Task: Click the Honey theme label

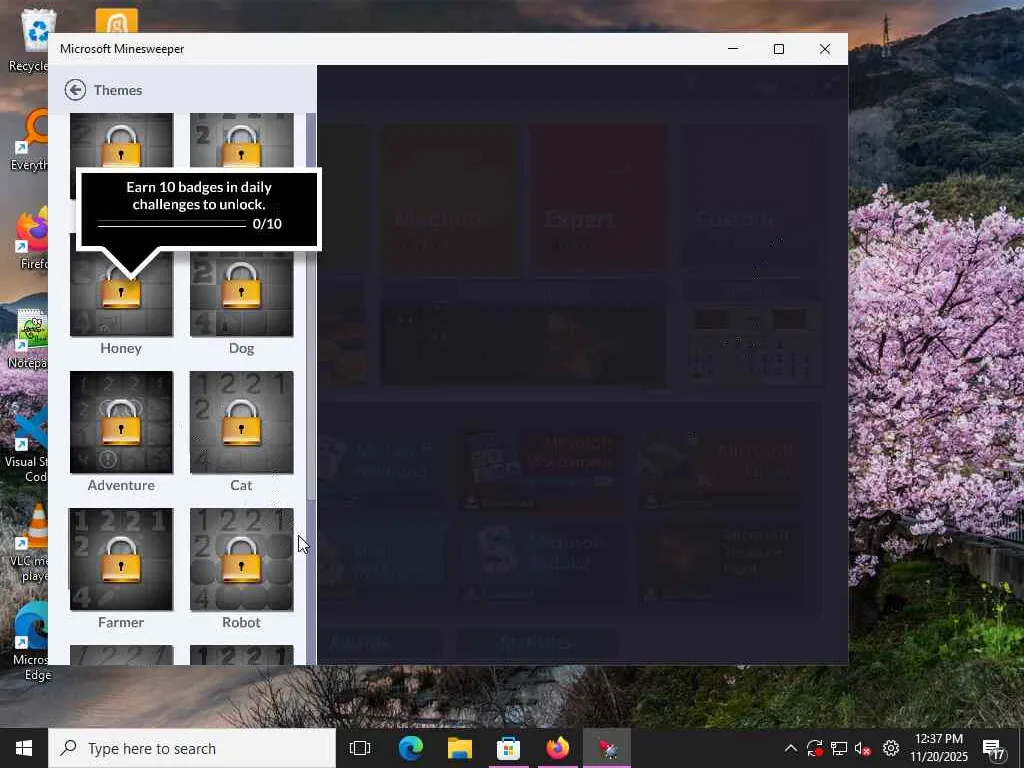Action: click(121, 348)
